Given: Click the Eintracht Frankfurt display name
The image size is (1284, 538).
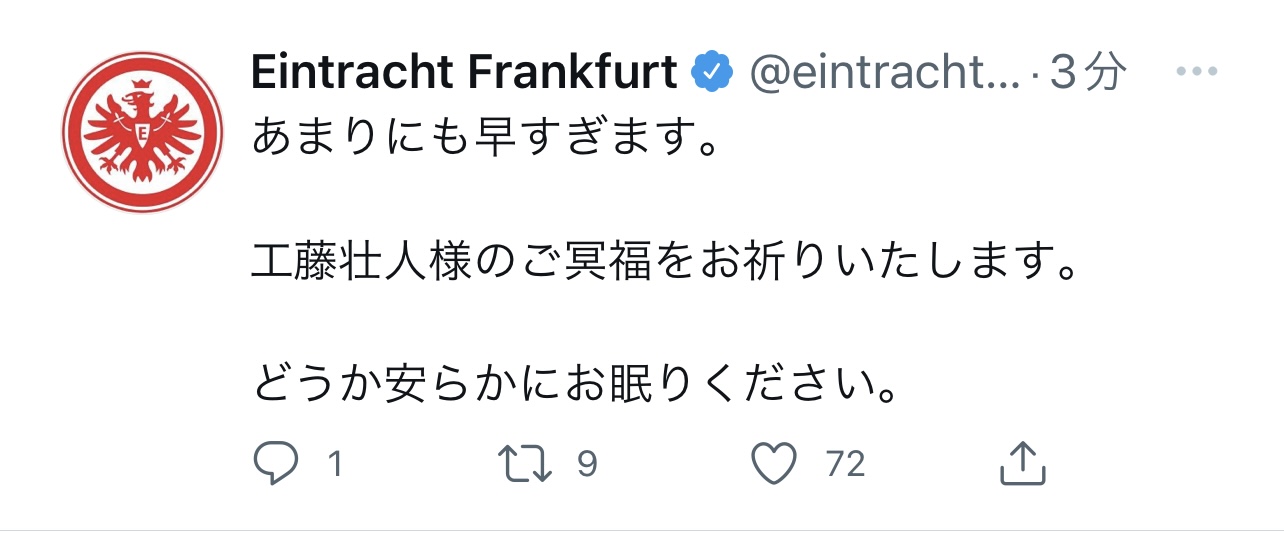Looking at the screenshot, I should click(x=464, y=73).
